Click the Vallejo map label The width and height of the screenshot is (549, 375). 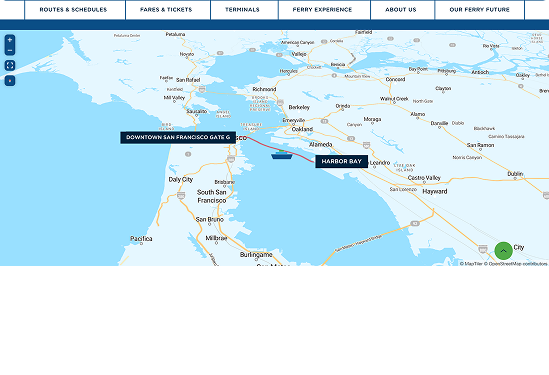pyautogui.click(x=299, y=54)
